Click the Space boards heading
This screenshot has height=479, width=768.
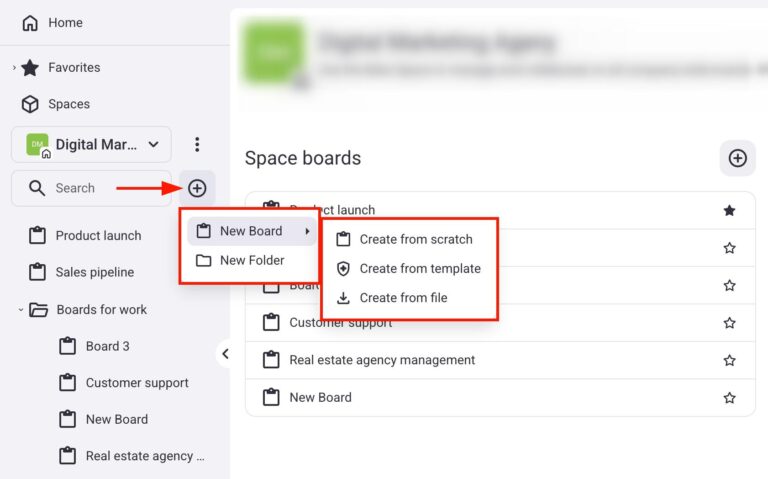[303, 158]
